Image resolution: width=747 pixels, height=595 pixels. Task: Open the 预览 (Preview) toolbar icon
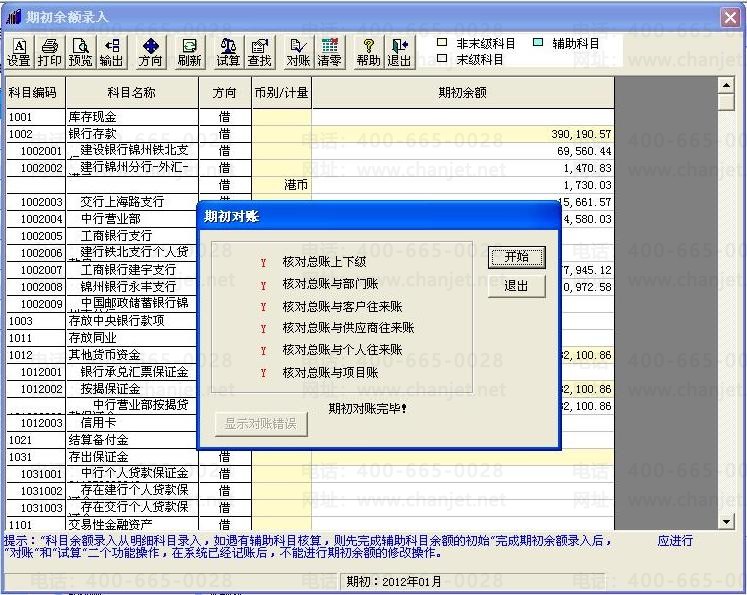coord(80,52)
